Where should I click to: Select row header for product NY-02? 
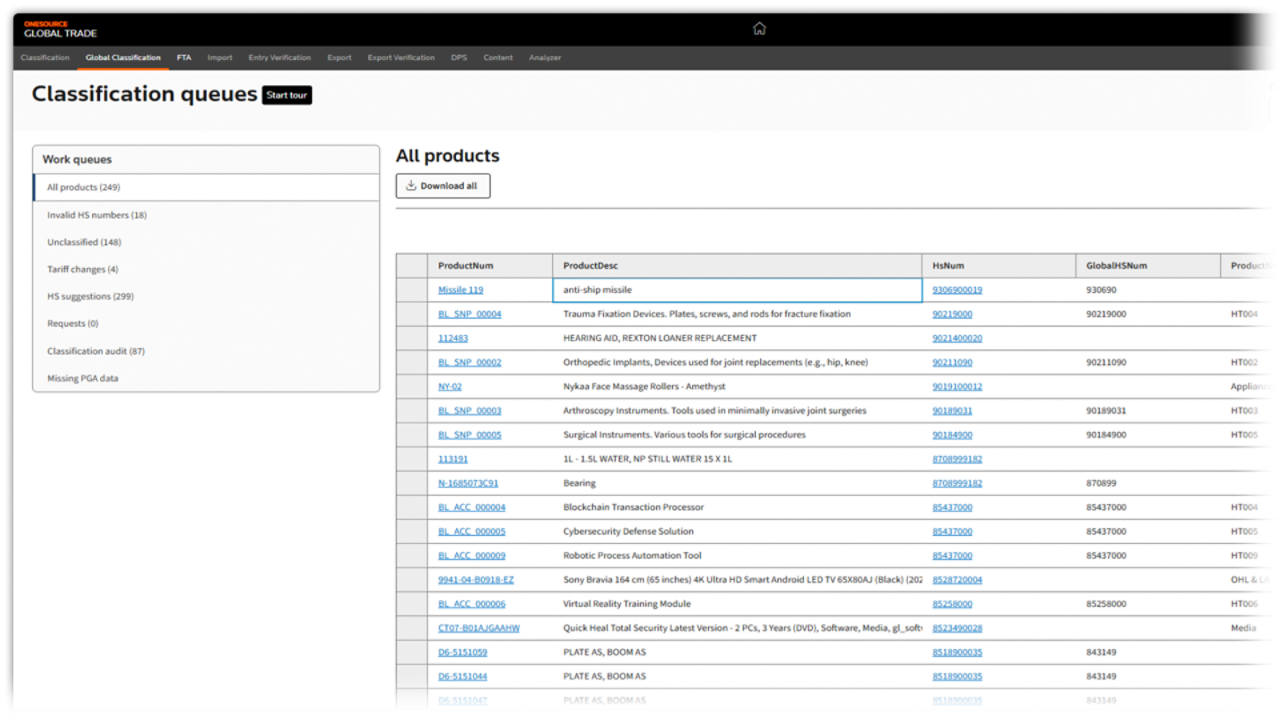[x=411, y=387]
